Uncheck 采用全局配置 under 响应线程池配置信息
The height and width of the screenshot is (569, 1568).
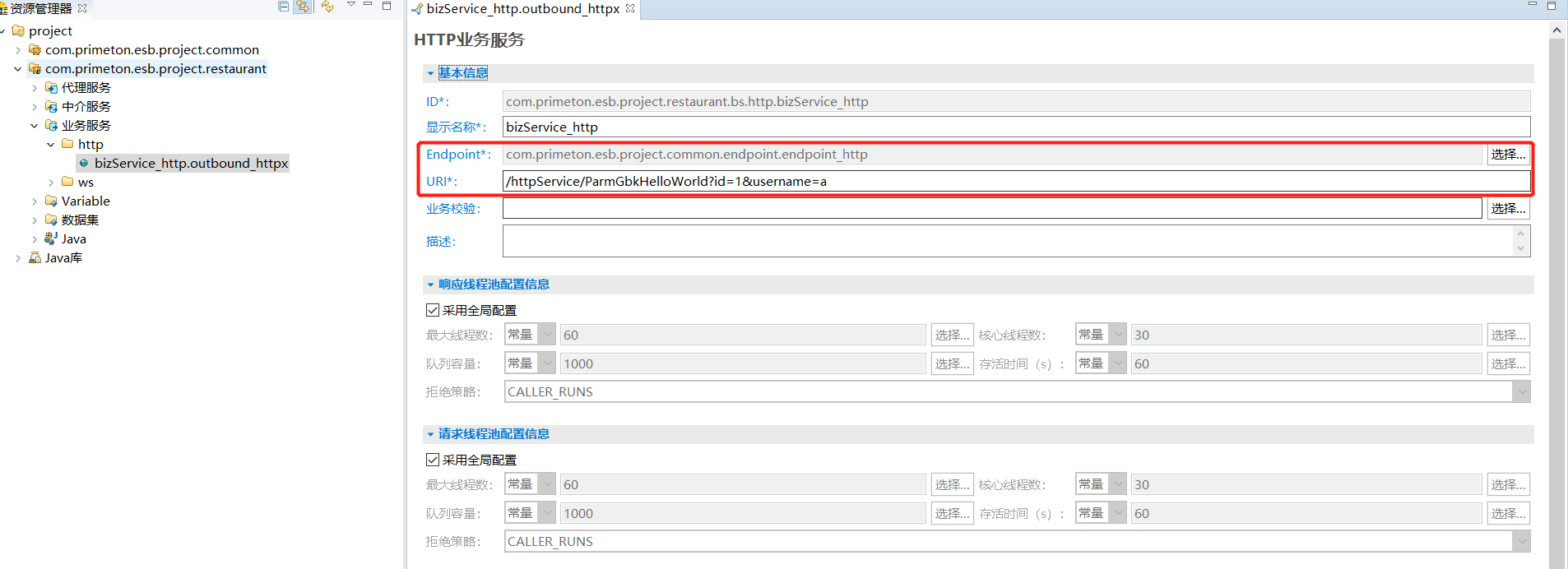433,310
